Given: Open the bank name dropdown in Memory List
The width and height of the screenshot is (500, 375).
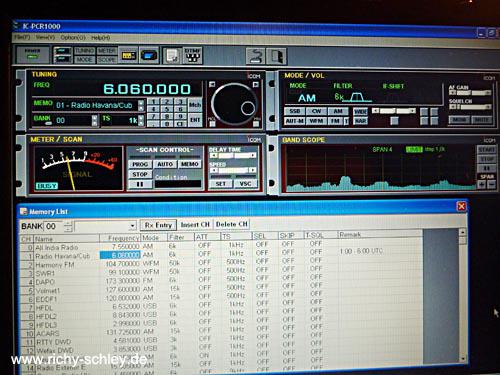Looking at the screenshot, I should 133,226.
